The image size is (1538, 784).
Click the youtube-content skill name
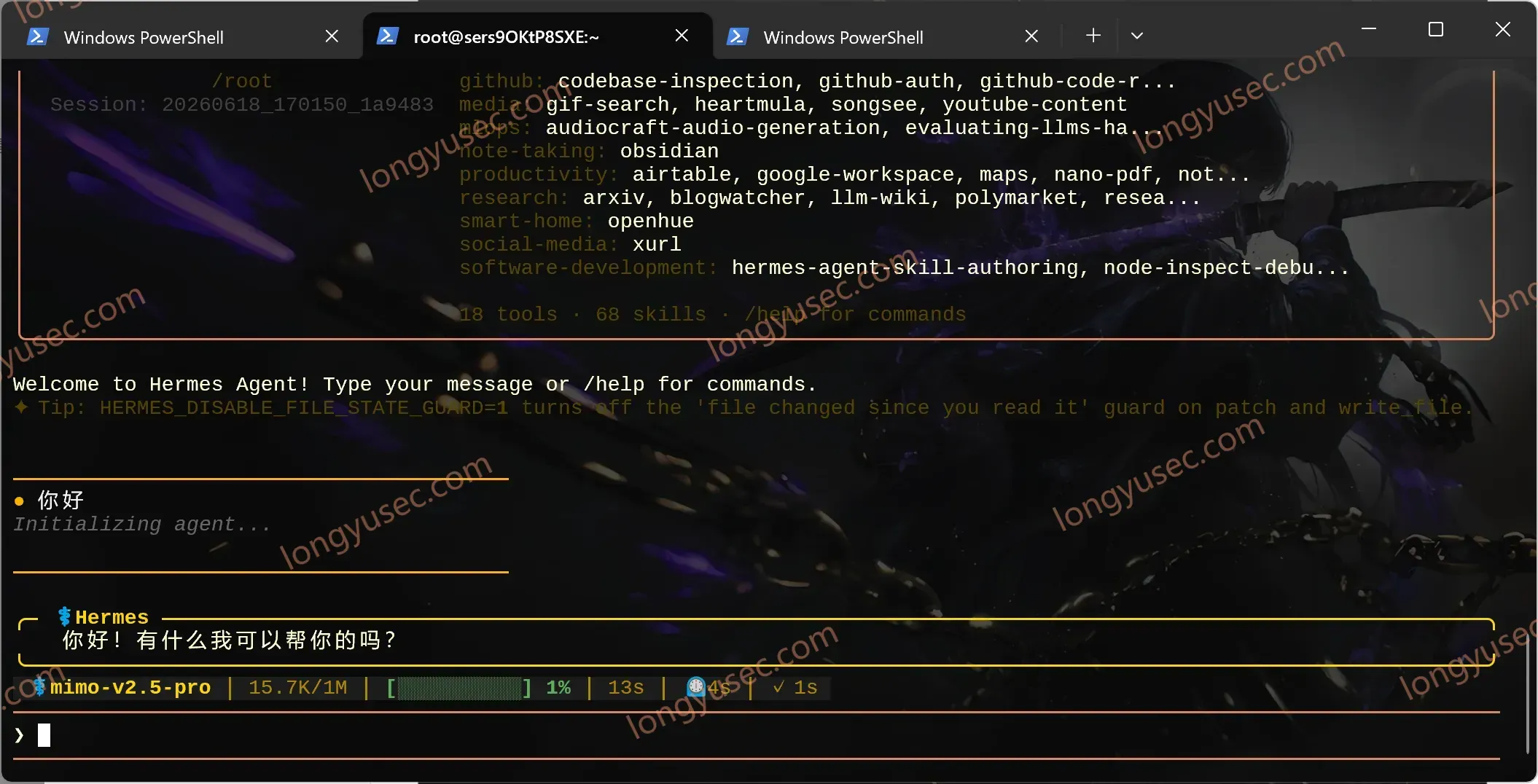pos(1034,104)
